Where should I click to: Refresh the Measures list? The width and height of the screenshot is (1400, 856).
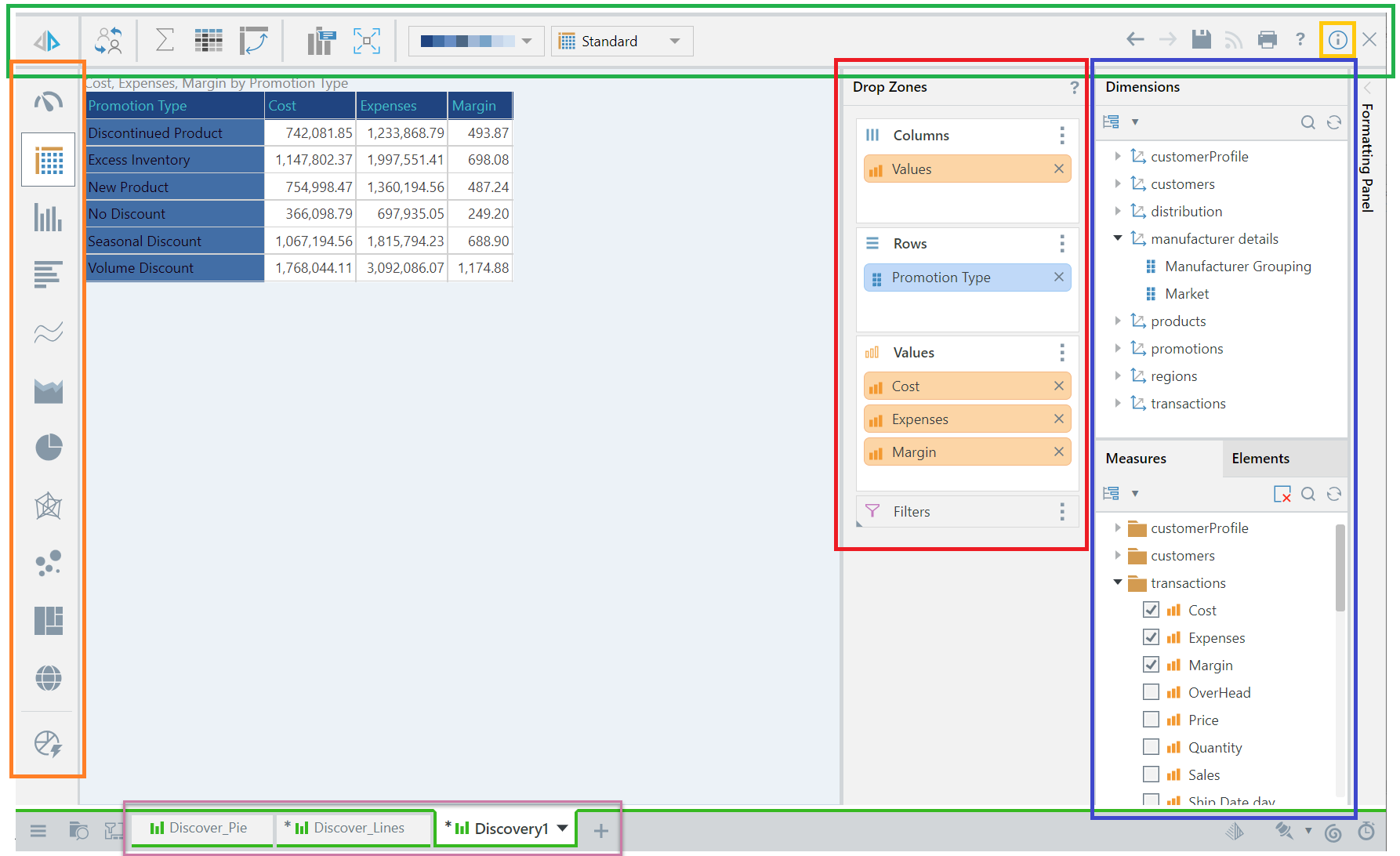tap(1333, 493)
